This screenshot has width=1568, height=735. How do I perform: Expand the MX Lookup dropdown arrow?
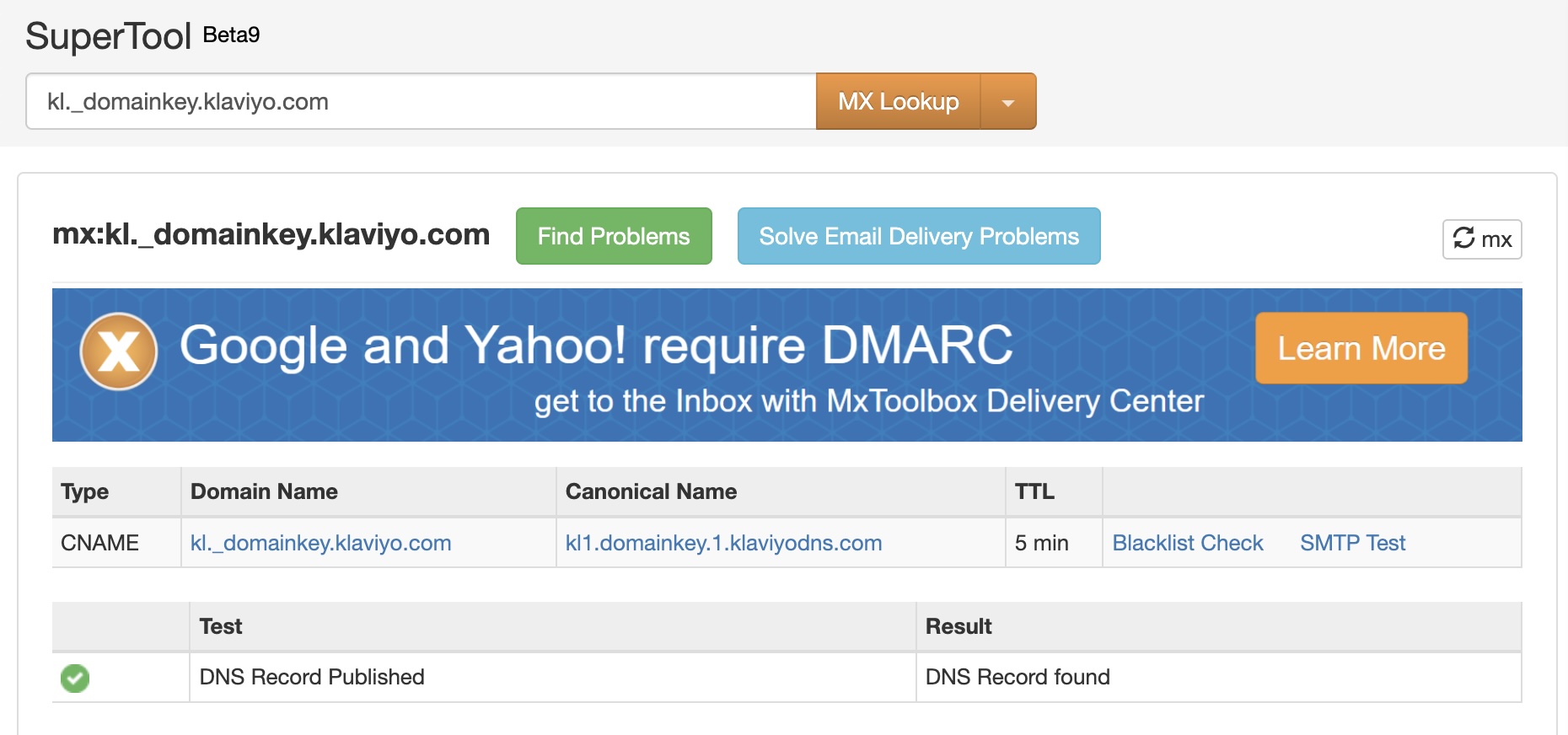[1007, 102]
